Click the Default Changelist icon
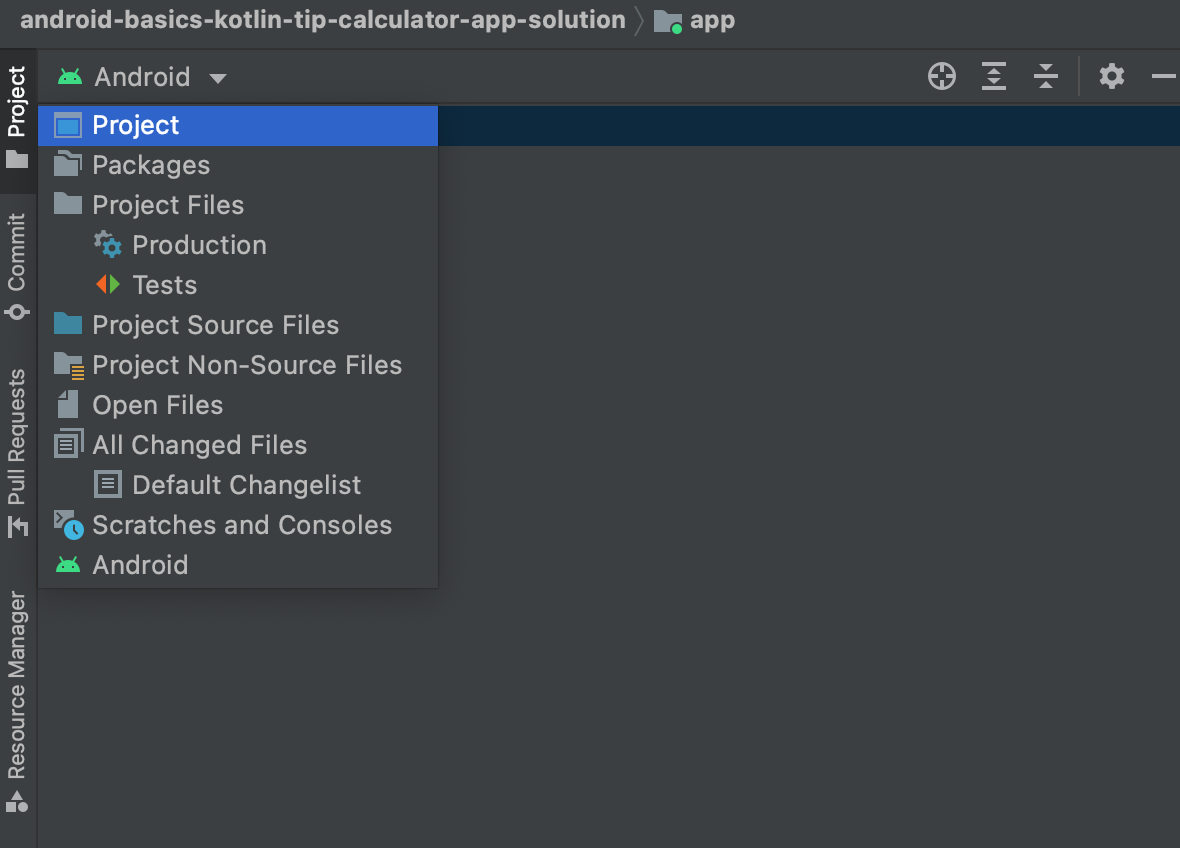 point(108,485)
